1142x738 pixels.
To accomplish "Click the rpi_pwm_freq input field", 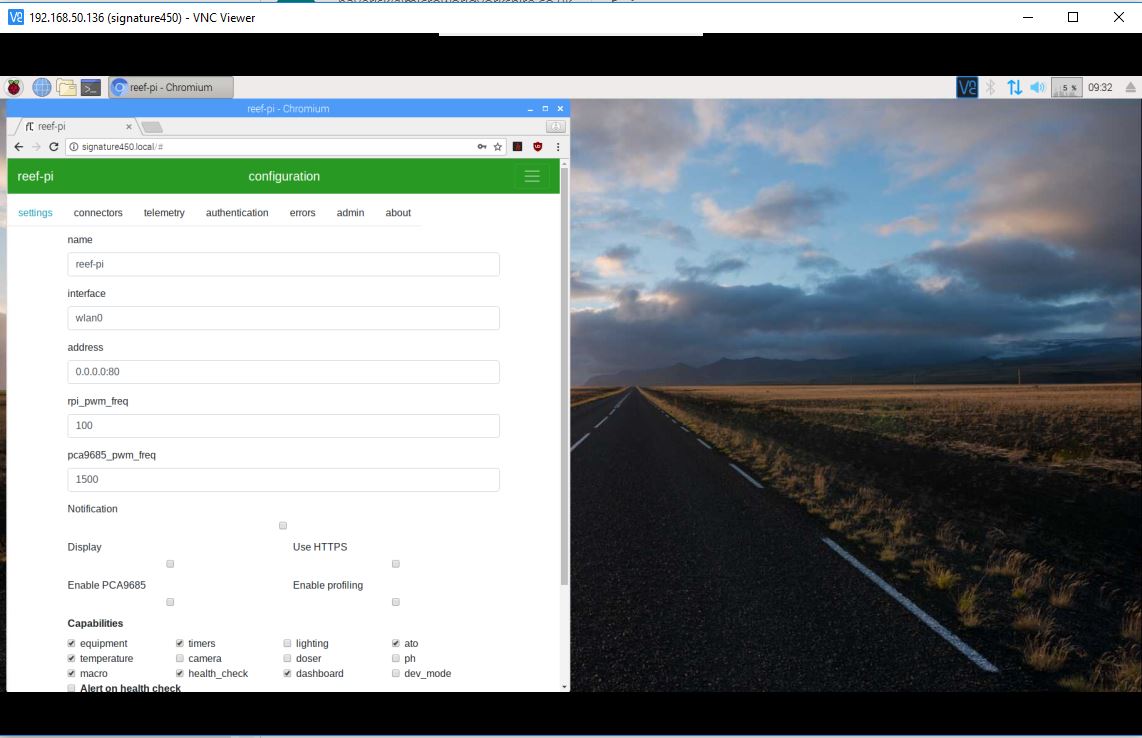I will click(283, 425).
